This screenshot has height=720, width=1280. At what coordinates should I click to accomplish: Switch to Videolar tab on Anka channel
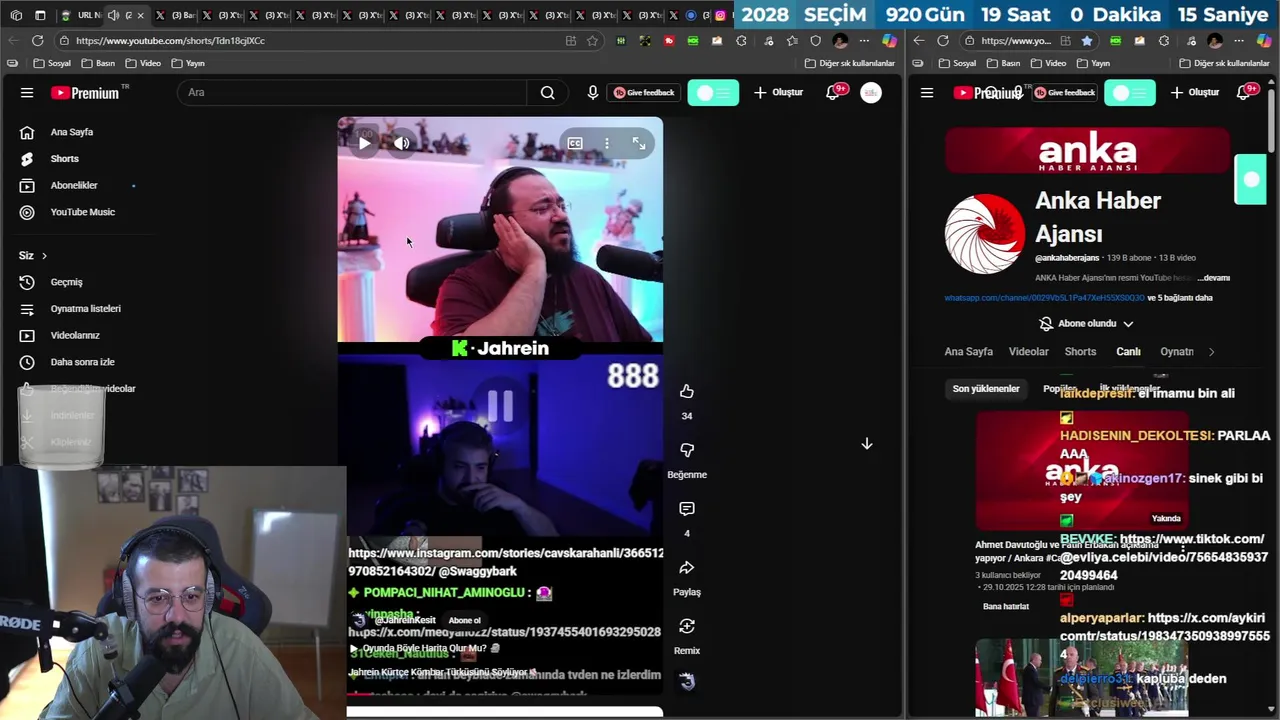coord(1029,352)
